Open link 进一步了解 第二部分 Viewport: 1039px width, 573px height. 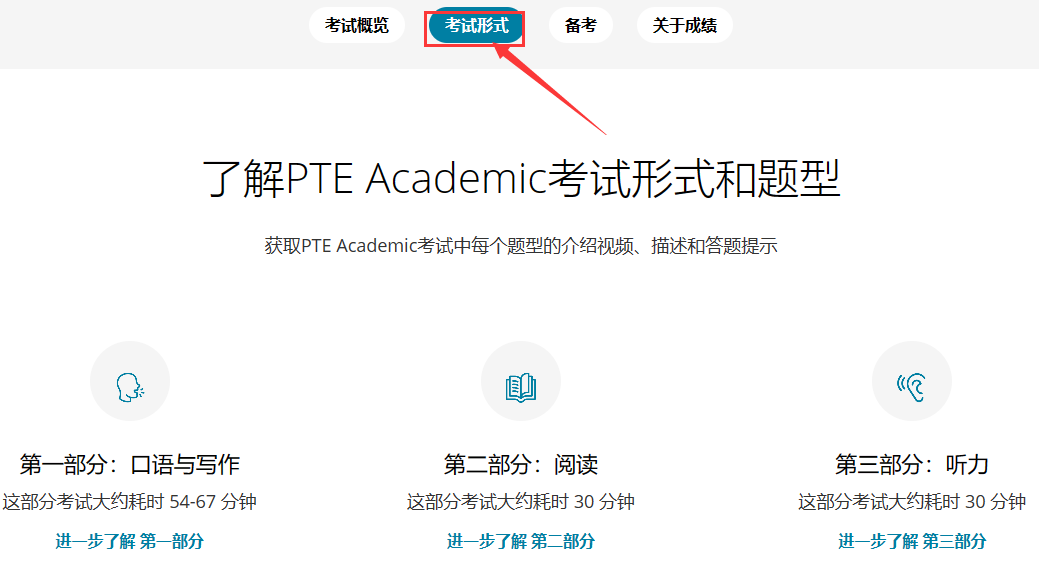click(x=521, y=541)
